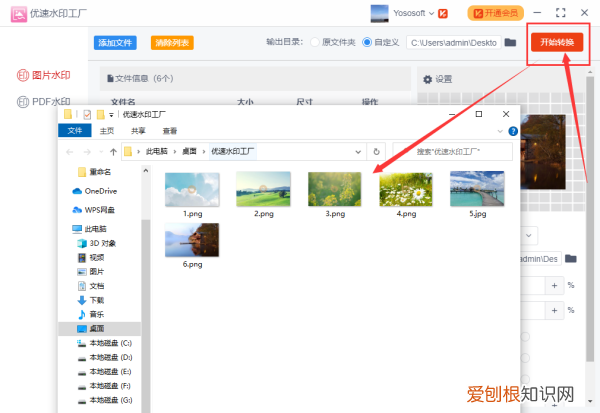The image size is (600, 413).
Task: Click 此电脑 in the address breadcrumb
Action: click(x=157, y=152)
